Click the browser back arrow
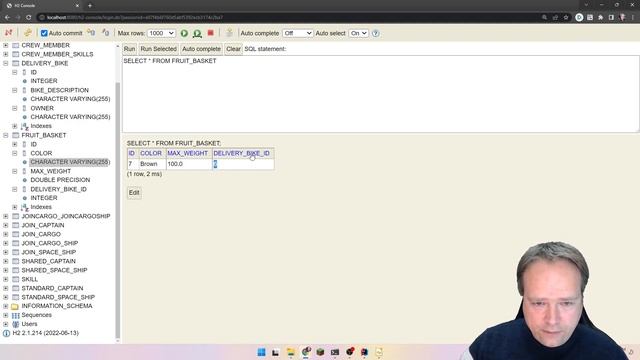 (7, 17)
